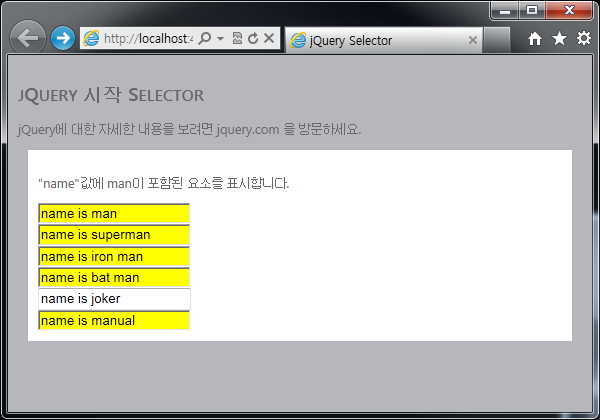
Task: Click the 'name is man' input field
Action: coord(114,213)
